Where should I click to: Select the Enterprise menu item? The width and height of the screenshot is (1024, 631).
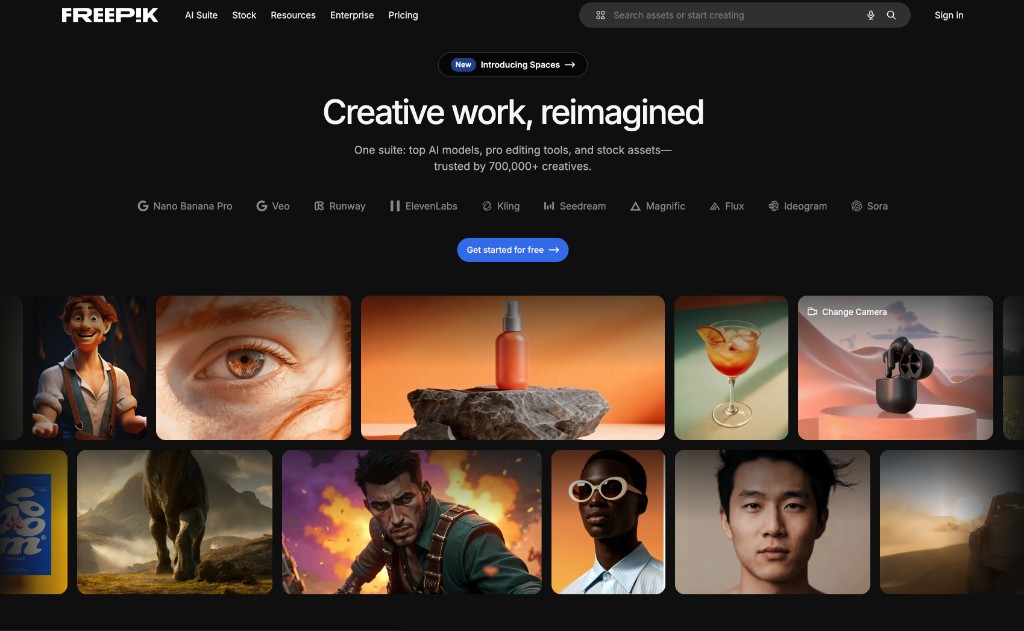[351, 15]
